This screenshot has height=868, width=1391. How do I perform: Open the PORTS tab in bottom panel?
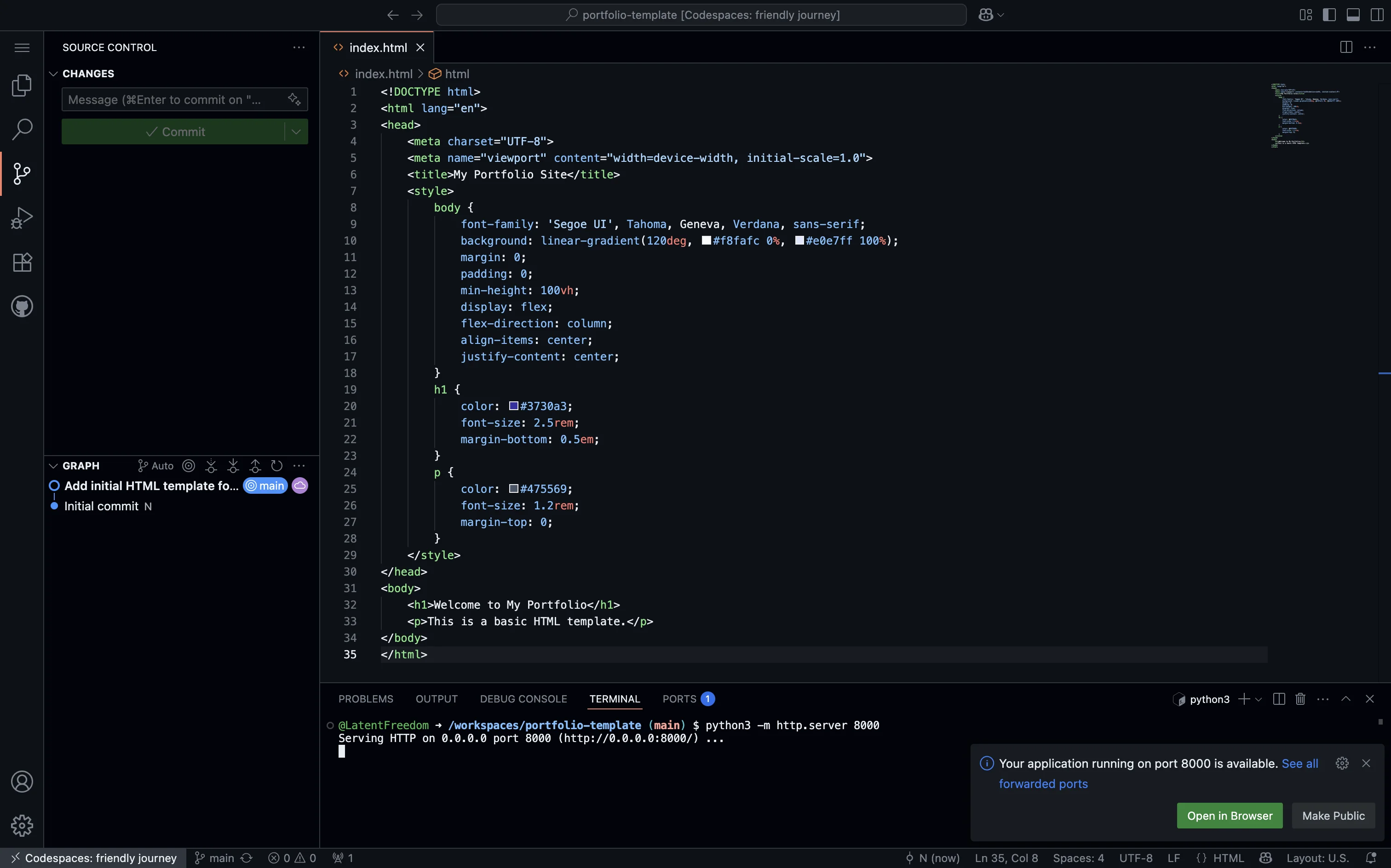[681, 699]
